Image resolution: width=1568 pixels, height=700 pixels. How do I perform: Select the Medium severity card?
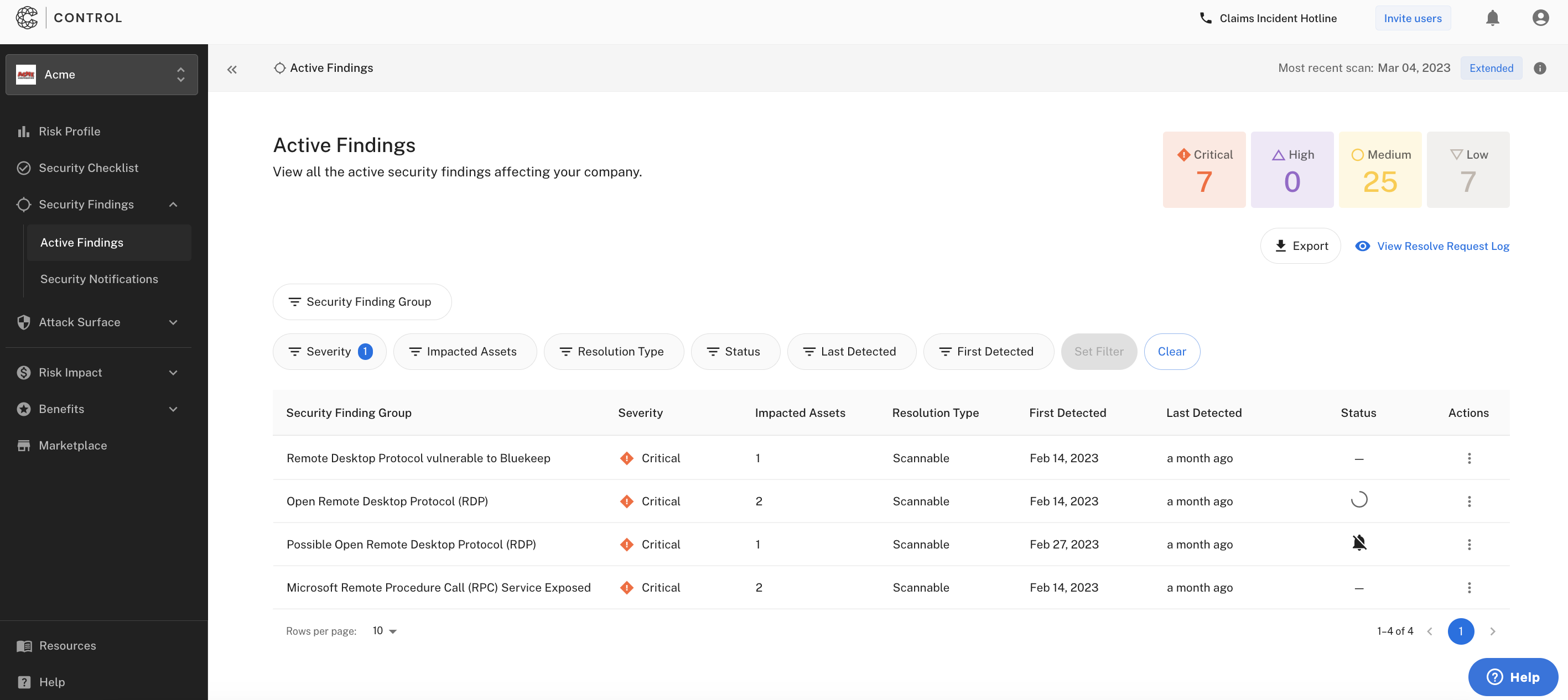[x=1380, y=170]
